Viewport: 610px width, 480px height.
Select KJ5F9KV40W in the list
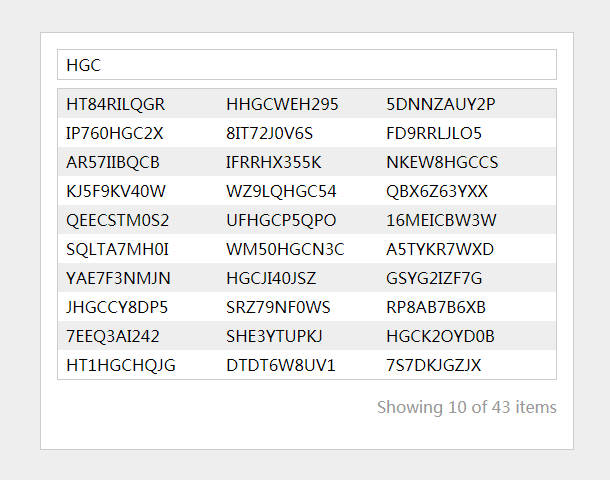click(116, 191)
